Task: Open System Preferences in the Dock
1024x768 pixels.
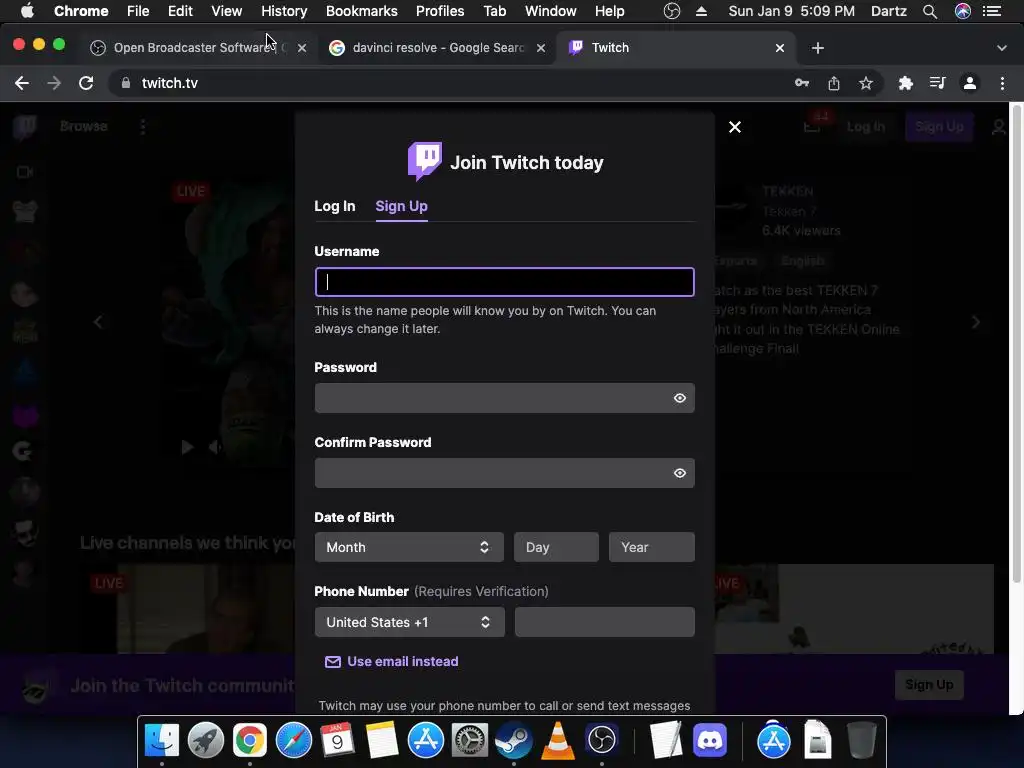Action: [x=470, y=741]
